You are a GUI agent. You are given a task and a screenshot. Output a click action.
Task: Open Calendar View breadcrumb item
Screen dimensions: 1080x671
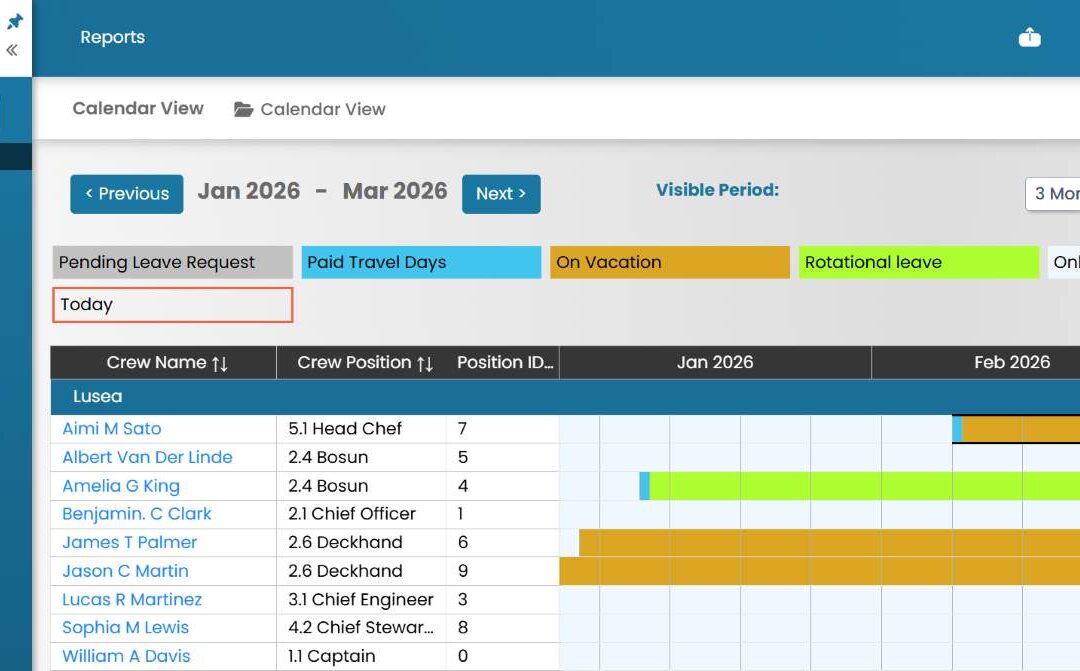pyautogui.click(x=323, y=109)
